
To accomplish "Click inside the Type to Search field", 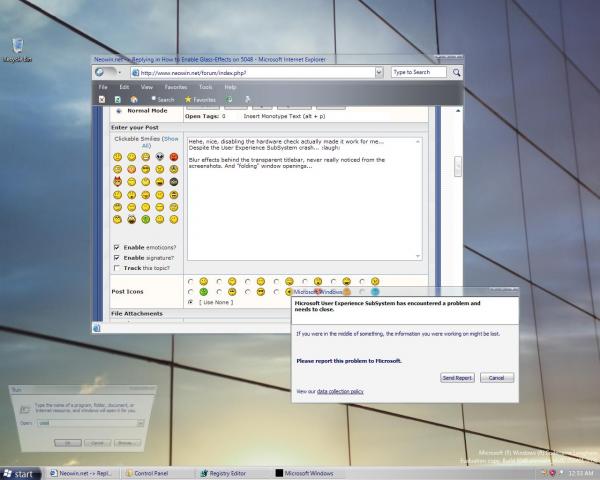I will tap(418, 72).
